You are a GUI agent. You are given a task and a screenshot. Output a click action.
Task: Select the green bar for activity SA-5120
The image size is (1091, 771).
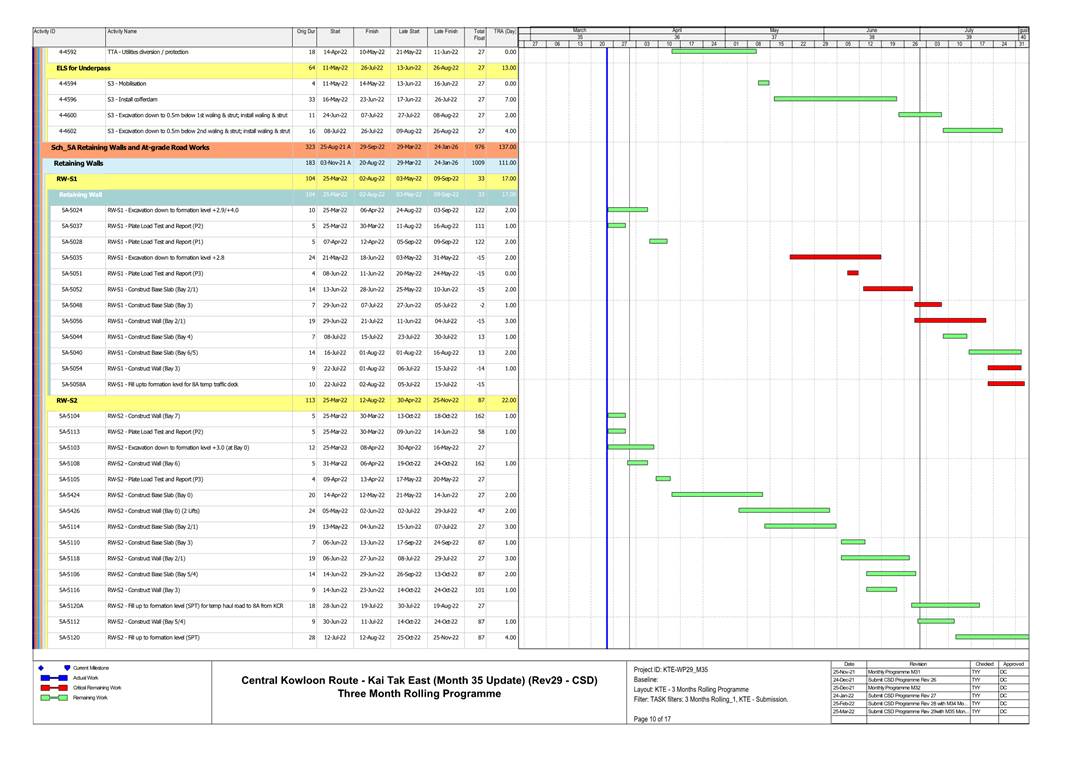(x=991, y=637)
